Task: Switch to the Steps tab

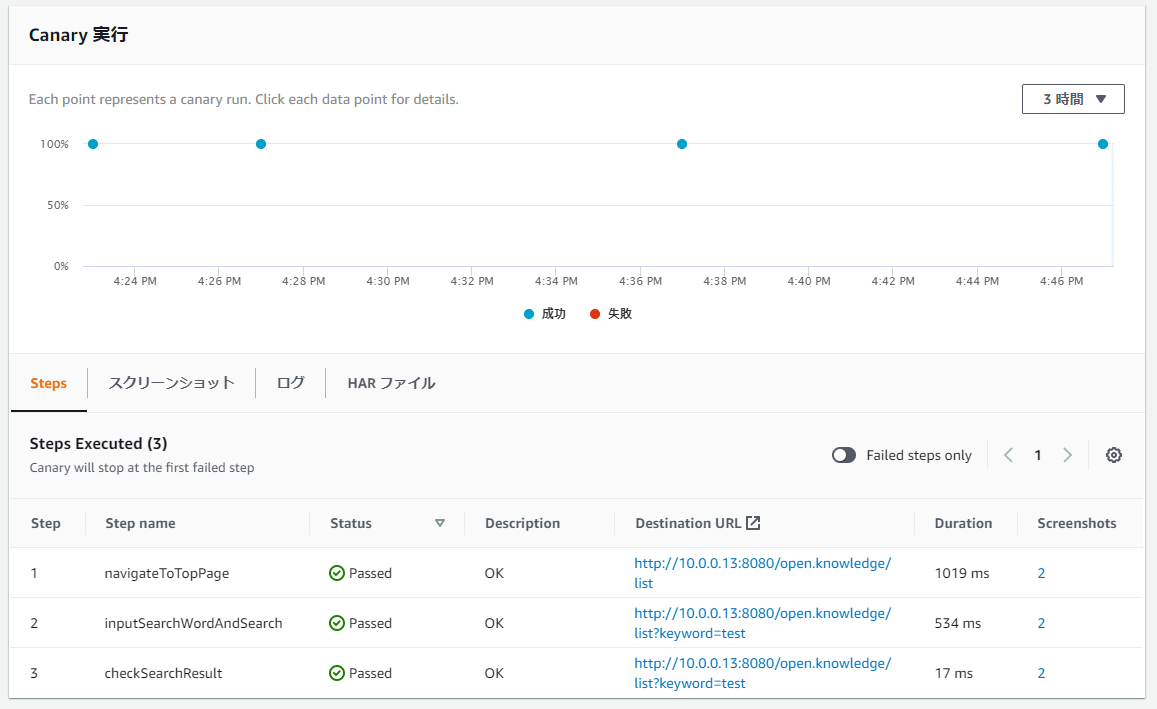Action: 49,384
